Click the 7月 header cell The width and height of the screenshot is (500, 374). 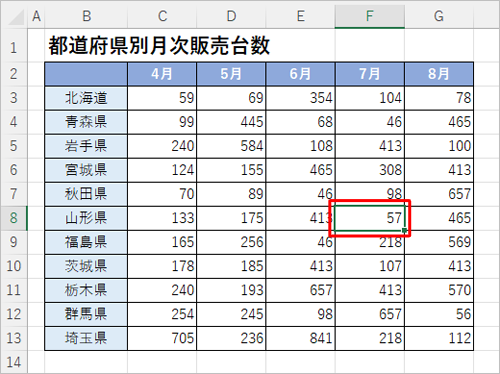tap(370, 74)
